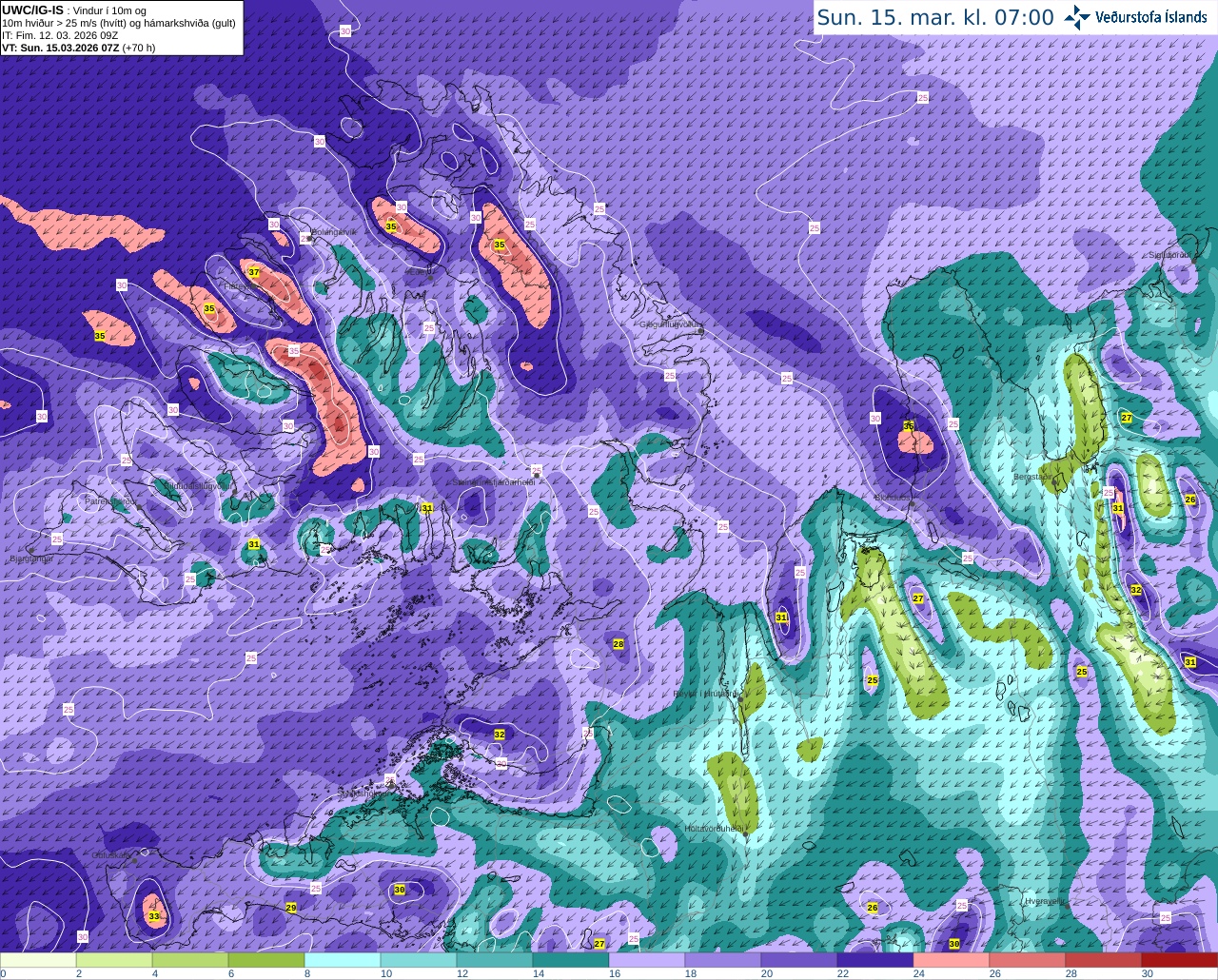Screen dimensions: 1218x980
Task: Click the Flateyri station label near gust 37
Action: (x=236, y=285)
